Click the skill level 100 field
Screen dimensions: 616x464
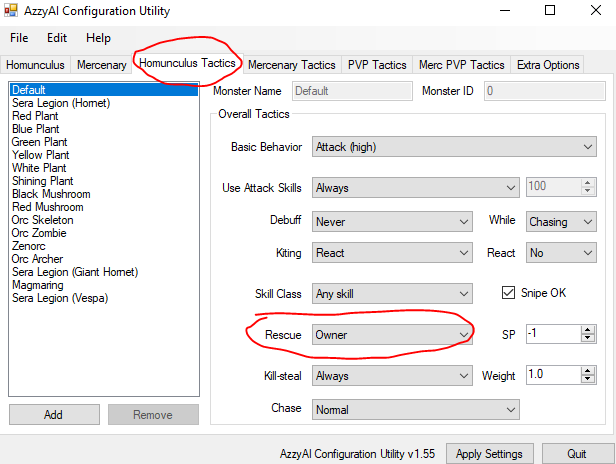[x=554, y=187]
